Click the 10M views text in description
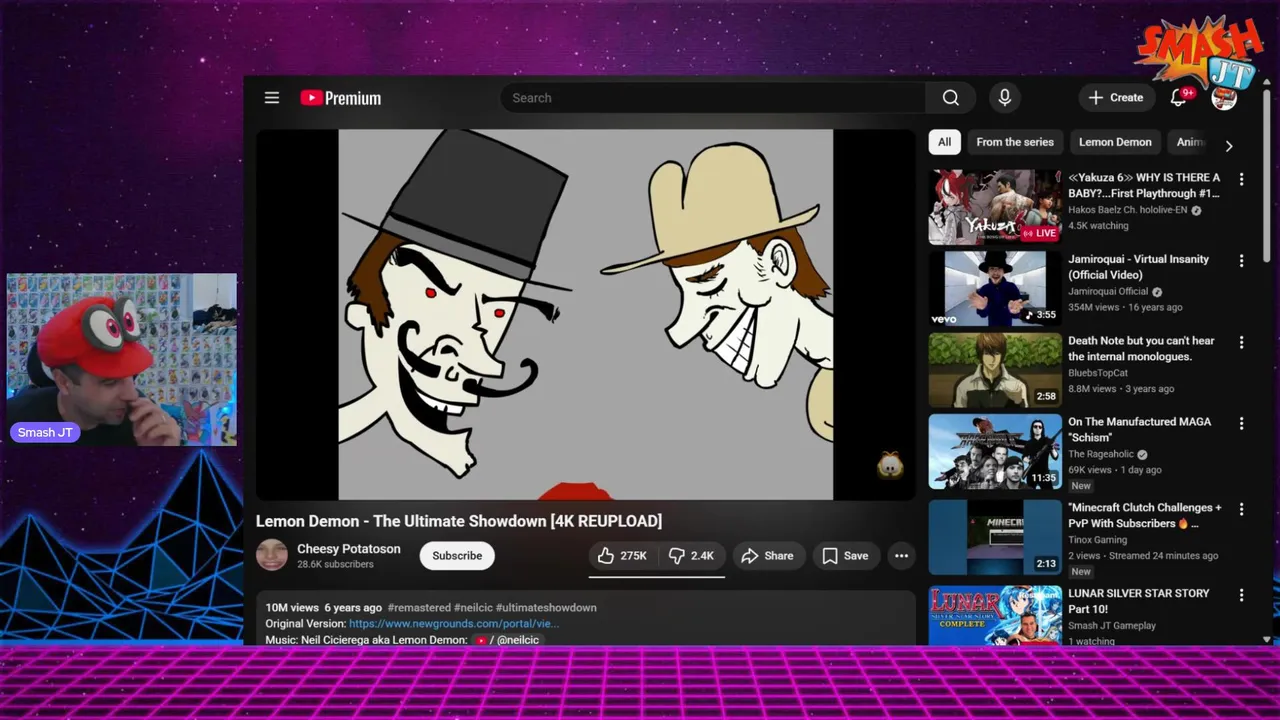1280x720 pixels. coord(292,608)
